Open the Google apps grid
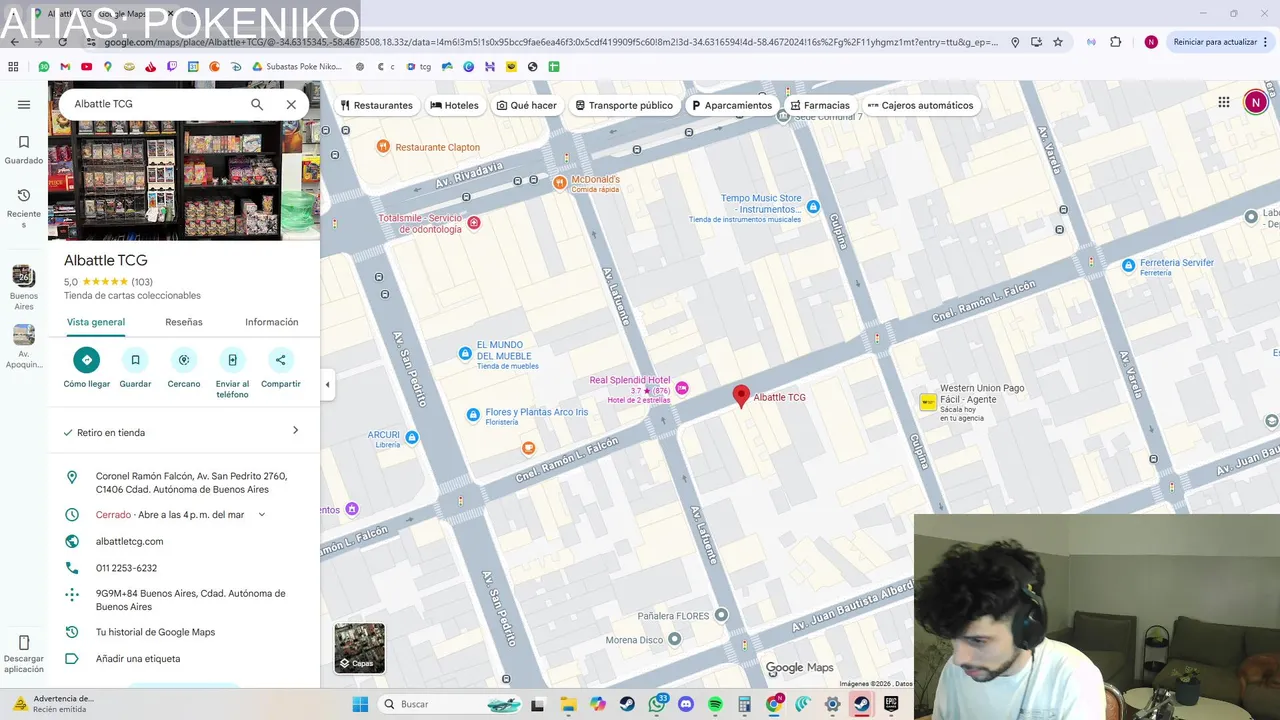The height and width of the screenshot is (720, 1280). (x=1224, y=102)
